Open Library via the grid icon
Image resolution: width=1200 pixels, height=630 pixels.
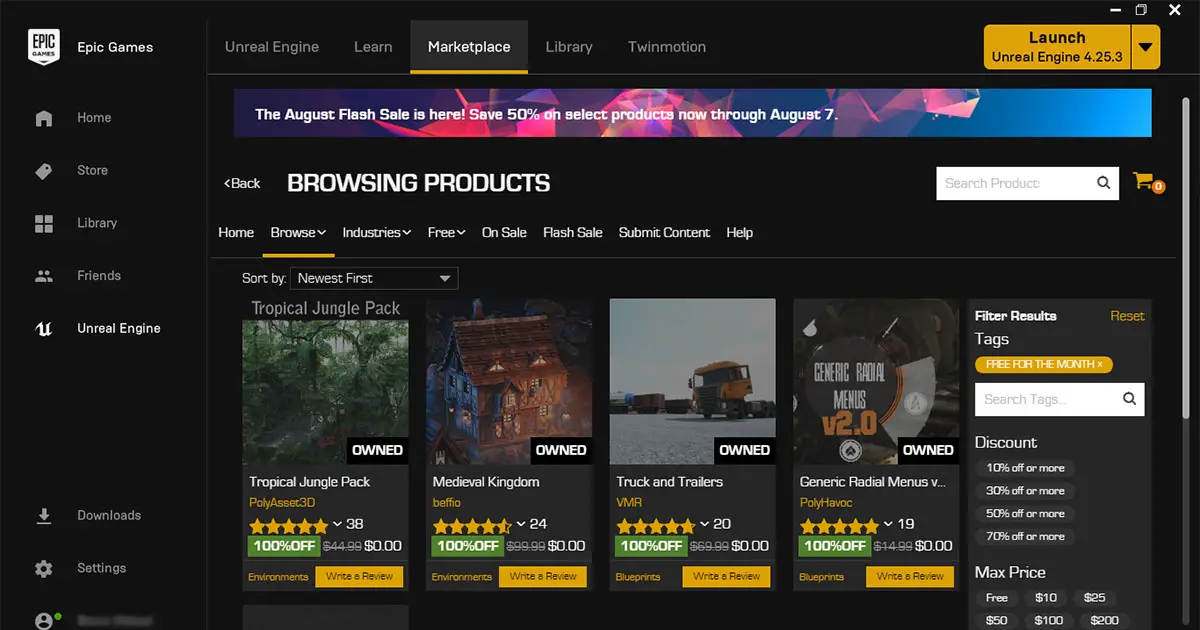pyautogui.click(x=44, y=223)
